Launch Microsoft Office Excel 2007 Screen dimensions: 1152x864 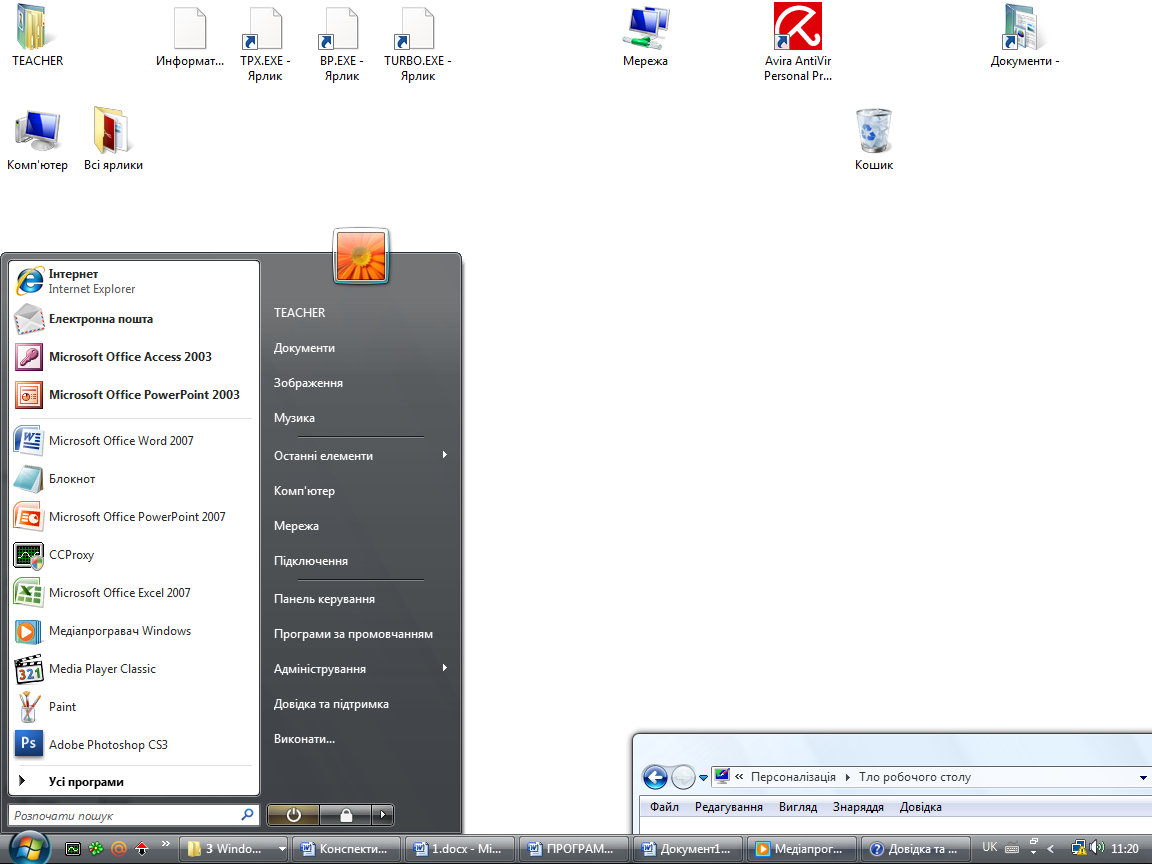[x=134, y=593]
